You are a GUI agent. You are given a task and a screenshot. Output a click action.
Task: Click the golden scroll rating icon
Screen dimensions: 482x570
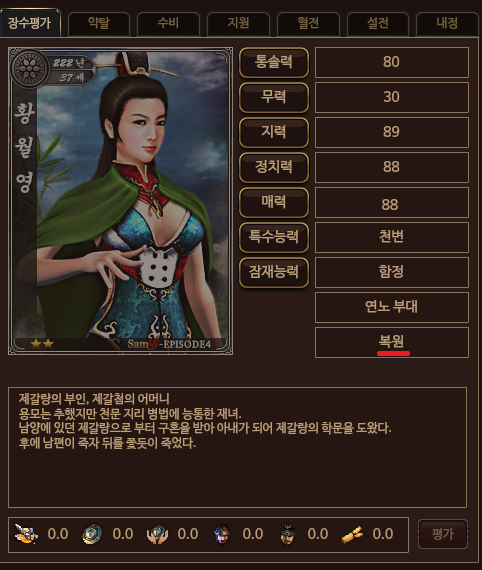point(352,534)
